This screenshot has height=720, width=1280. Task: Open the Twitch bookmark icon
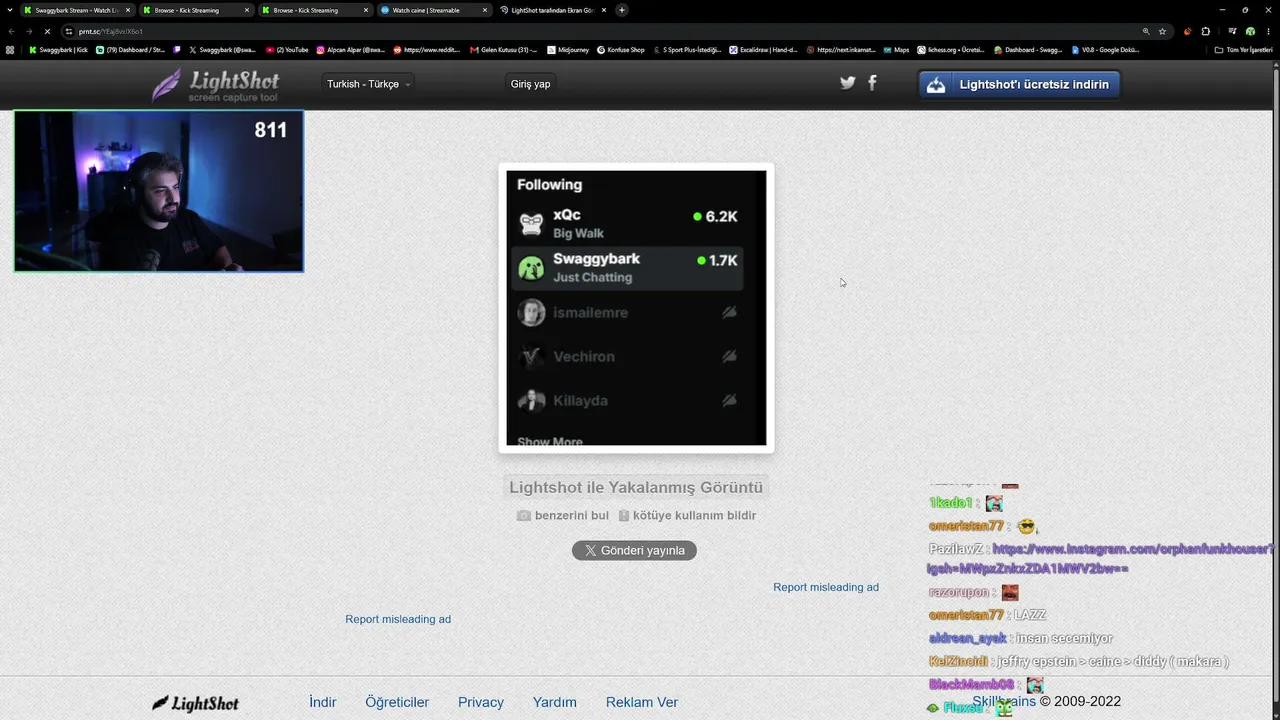(177, 50)
